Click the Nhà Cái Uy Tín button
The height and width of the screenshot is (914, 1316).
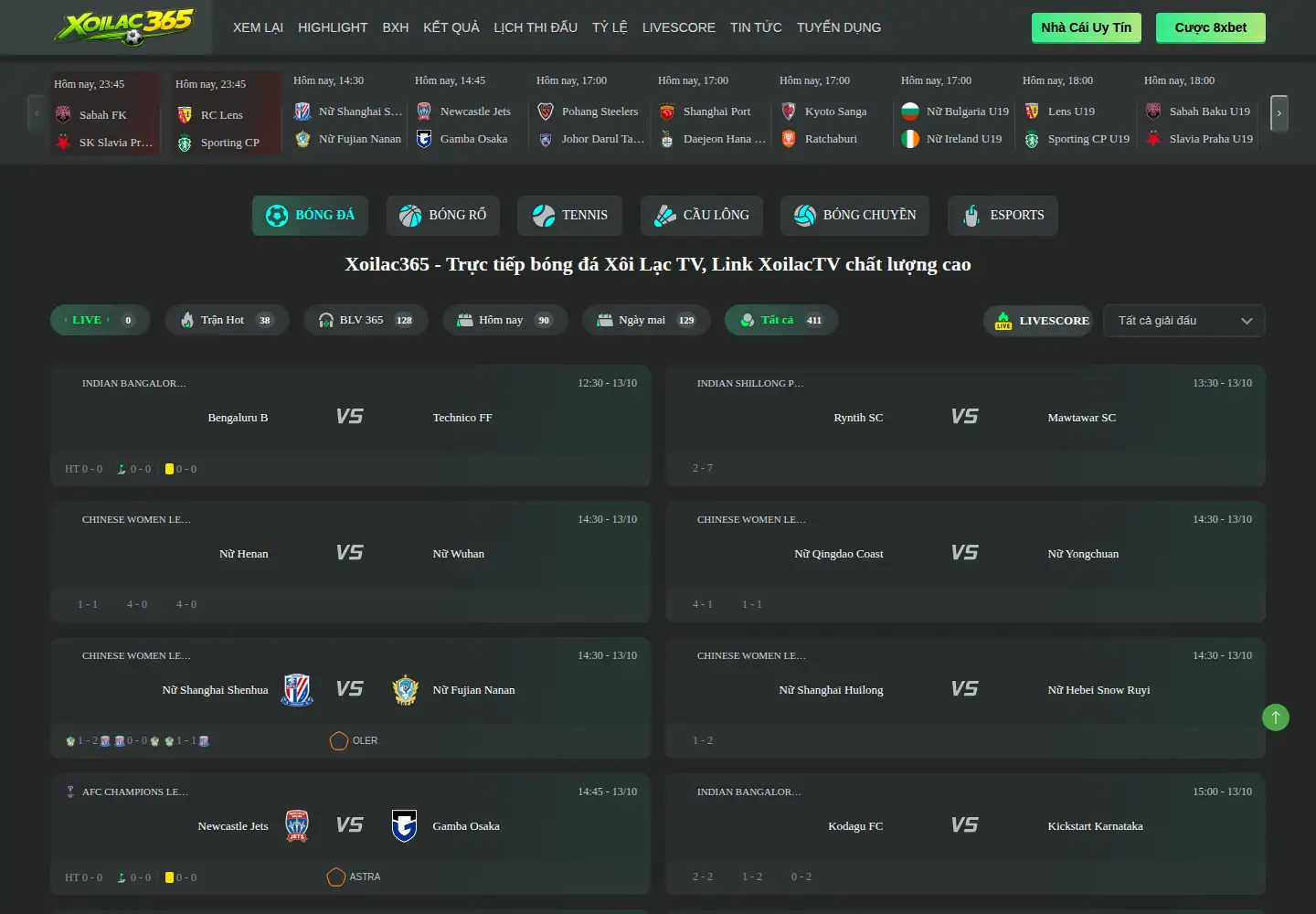1087,27
